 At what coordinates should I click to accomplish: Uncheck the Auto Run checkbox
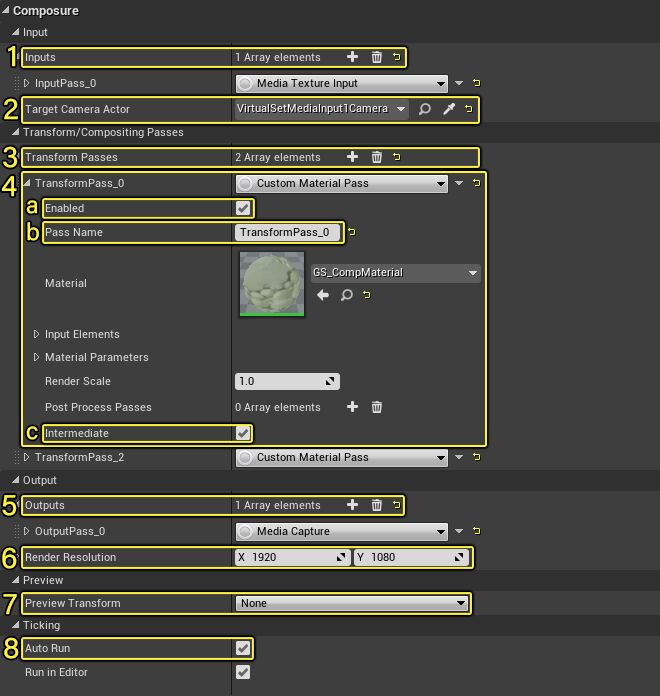click(242, 648)
